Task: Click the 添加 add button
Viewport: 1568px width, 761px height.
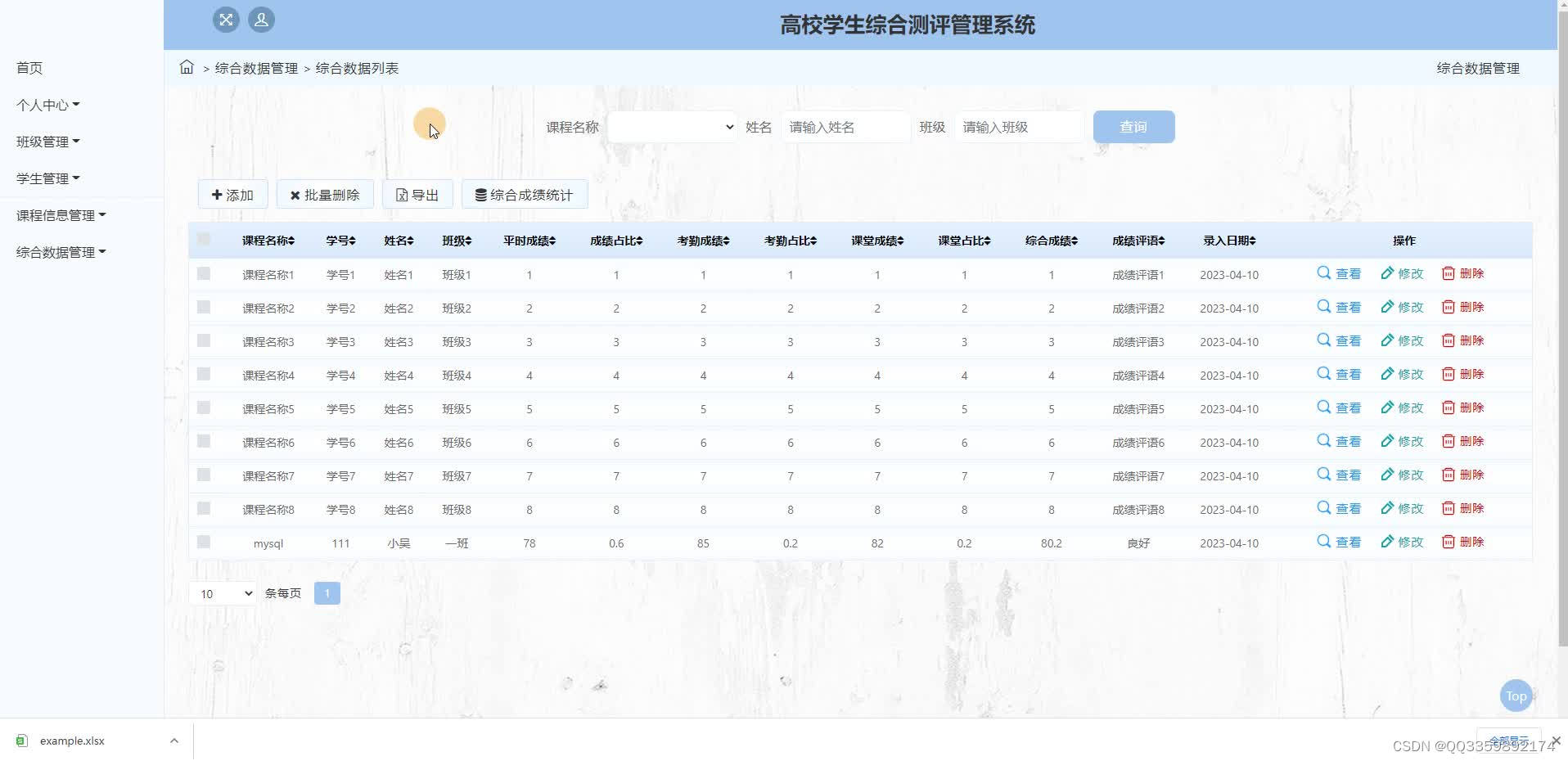Action: 232,195
